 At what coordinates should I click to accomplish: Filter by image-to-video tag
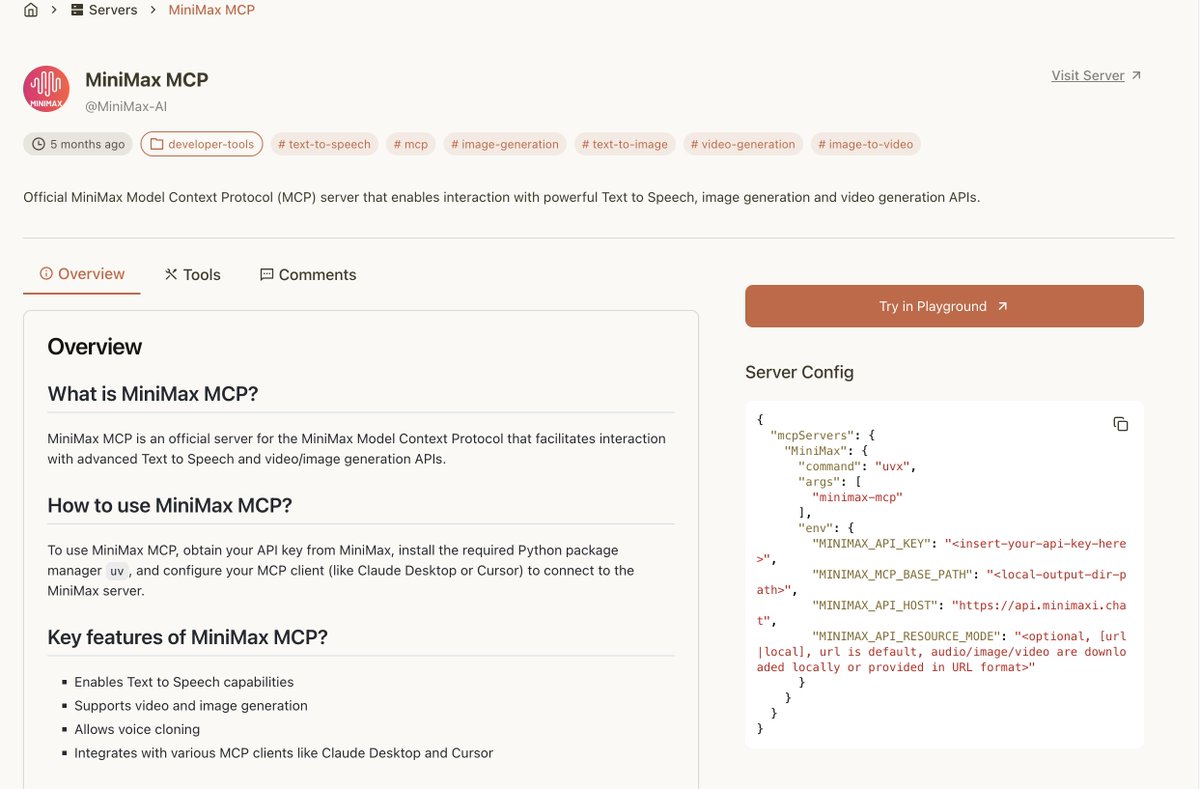click(866, 144)
